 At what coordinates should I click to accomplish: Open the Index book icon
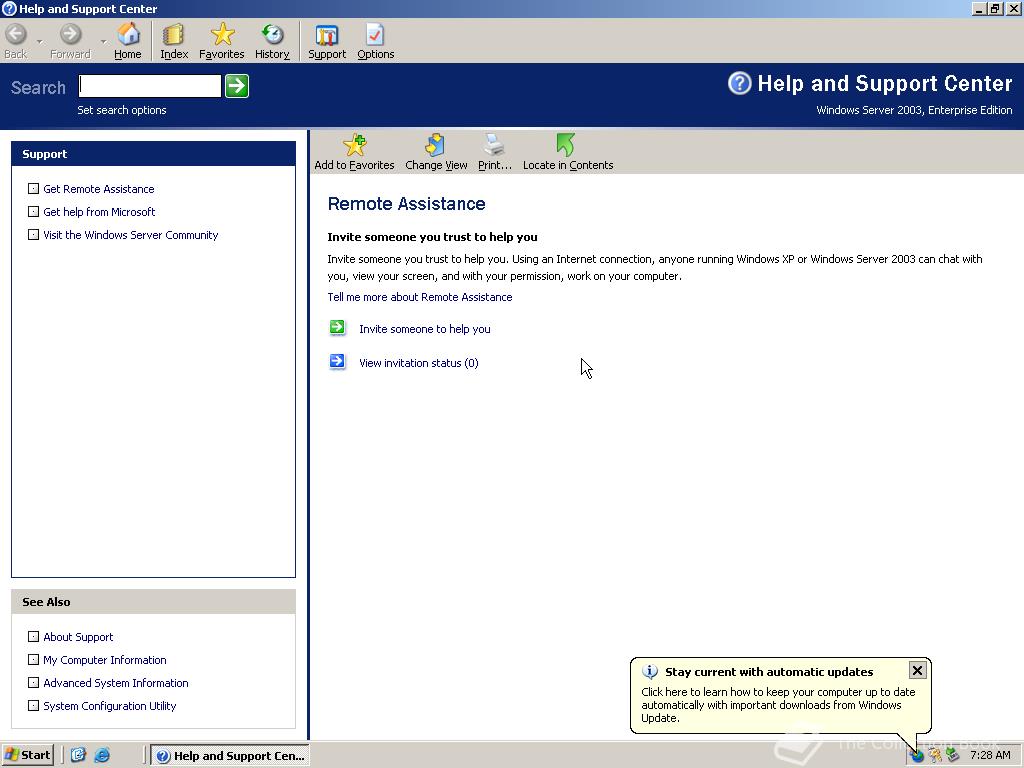point(174,34)
